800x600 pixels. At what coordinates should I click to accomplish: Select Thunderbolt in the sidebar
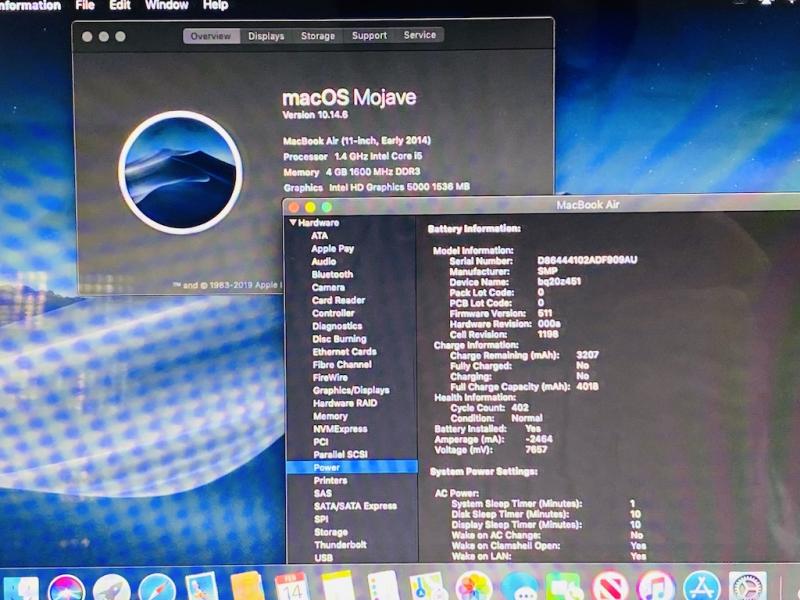[x=340, y=544]
